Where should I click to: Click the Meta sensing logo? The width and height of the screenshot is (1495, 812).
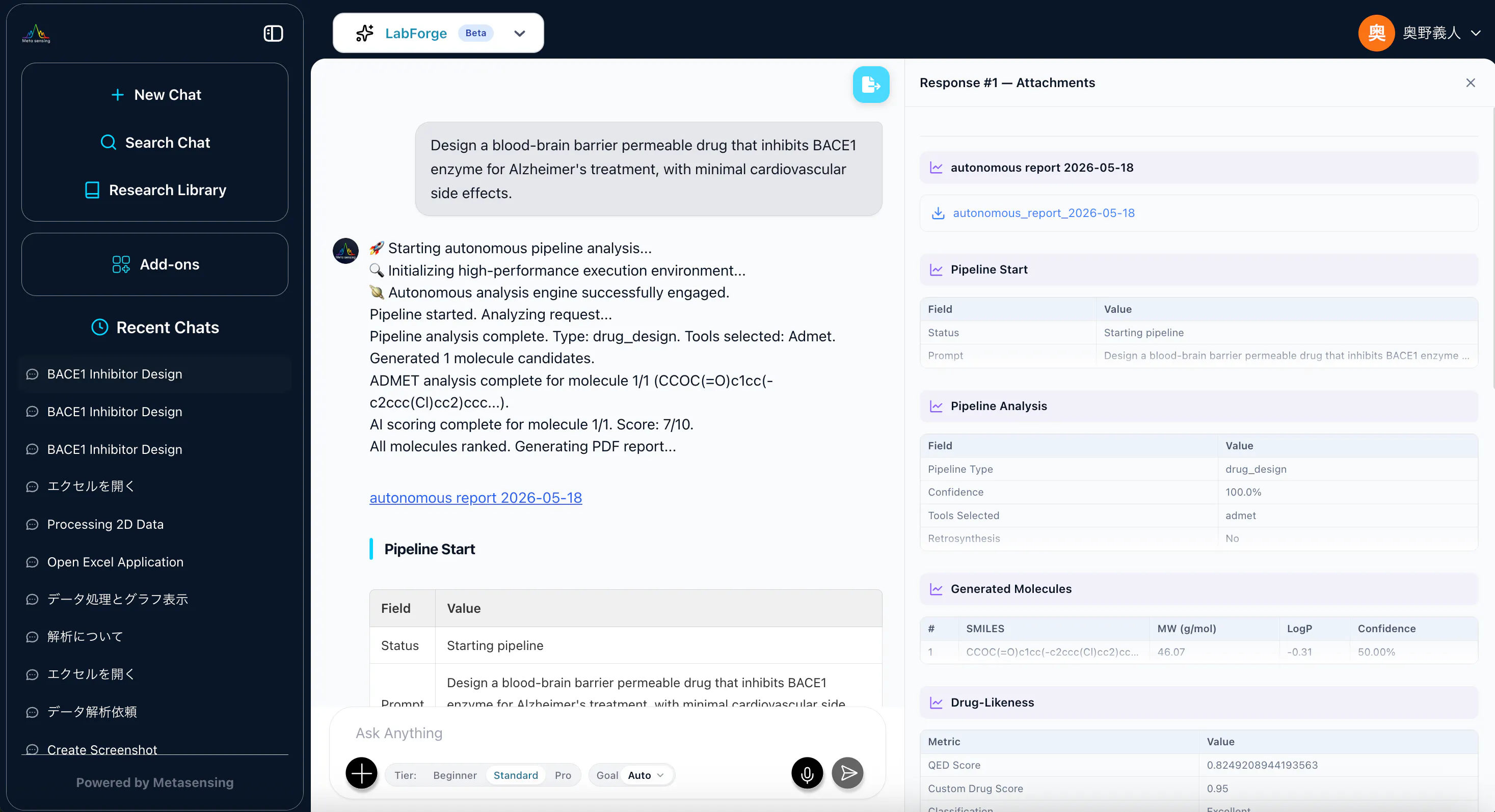(36, 34)
